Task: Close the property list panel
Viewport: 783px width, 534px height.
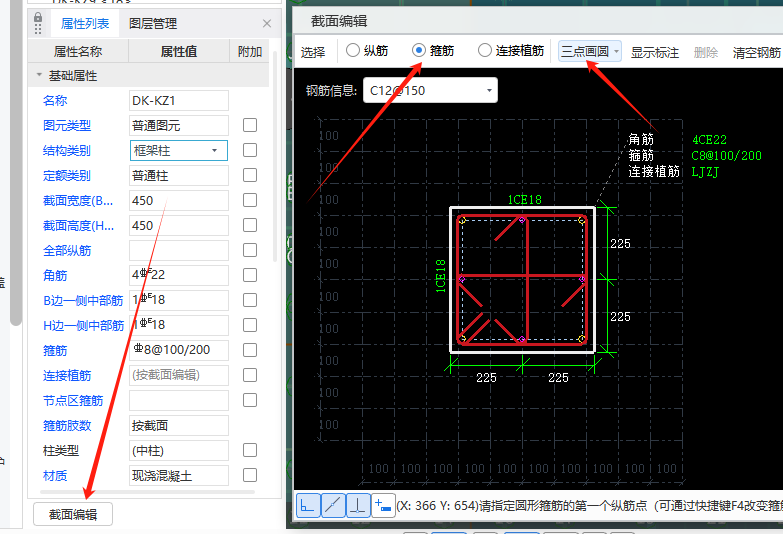Action: click(267, 23)
